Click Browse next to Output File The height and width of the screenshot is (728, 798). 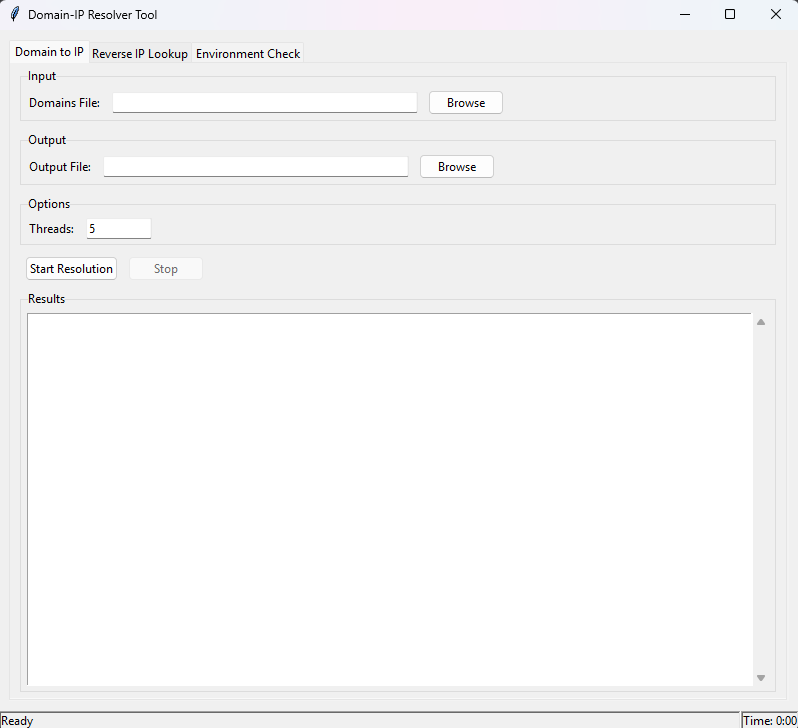click(x=457, y=167)
